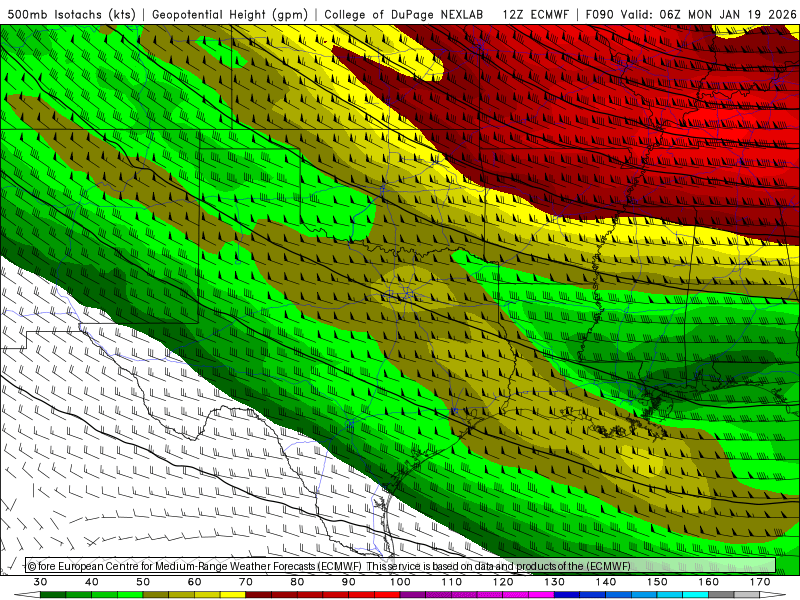
Task: Pick the bright yellow swatch in the color bar
Action: (x=233, y=595)
